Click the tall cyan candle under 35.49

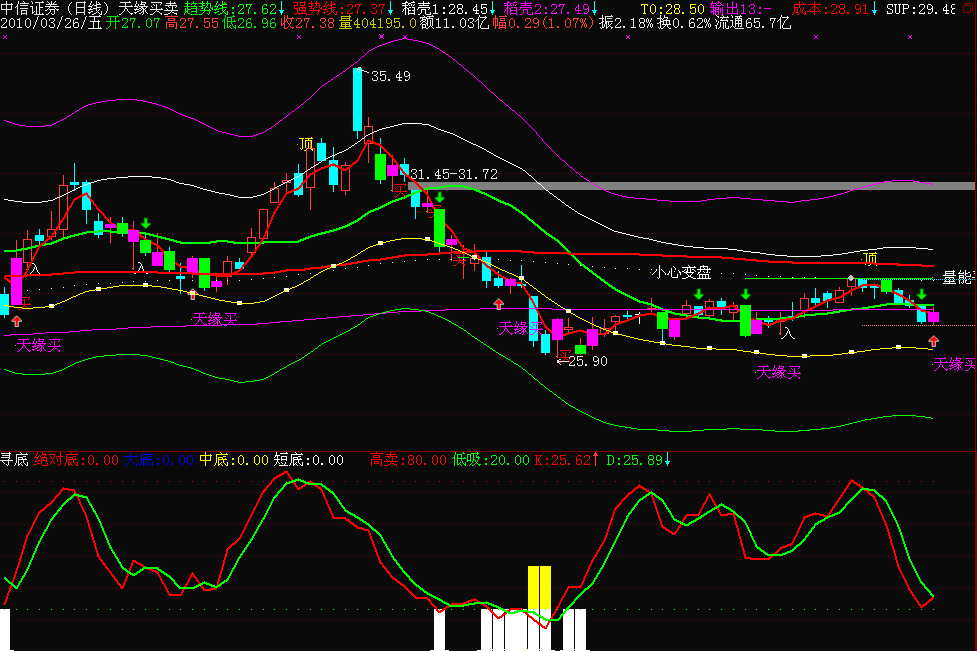tap(358, 100)
